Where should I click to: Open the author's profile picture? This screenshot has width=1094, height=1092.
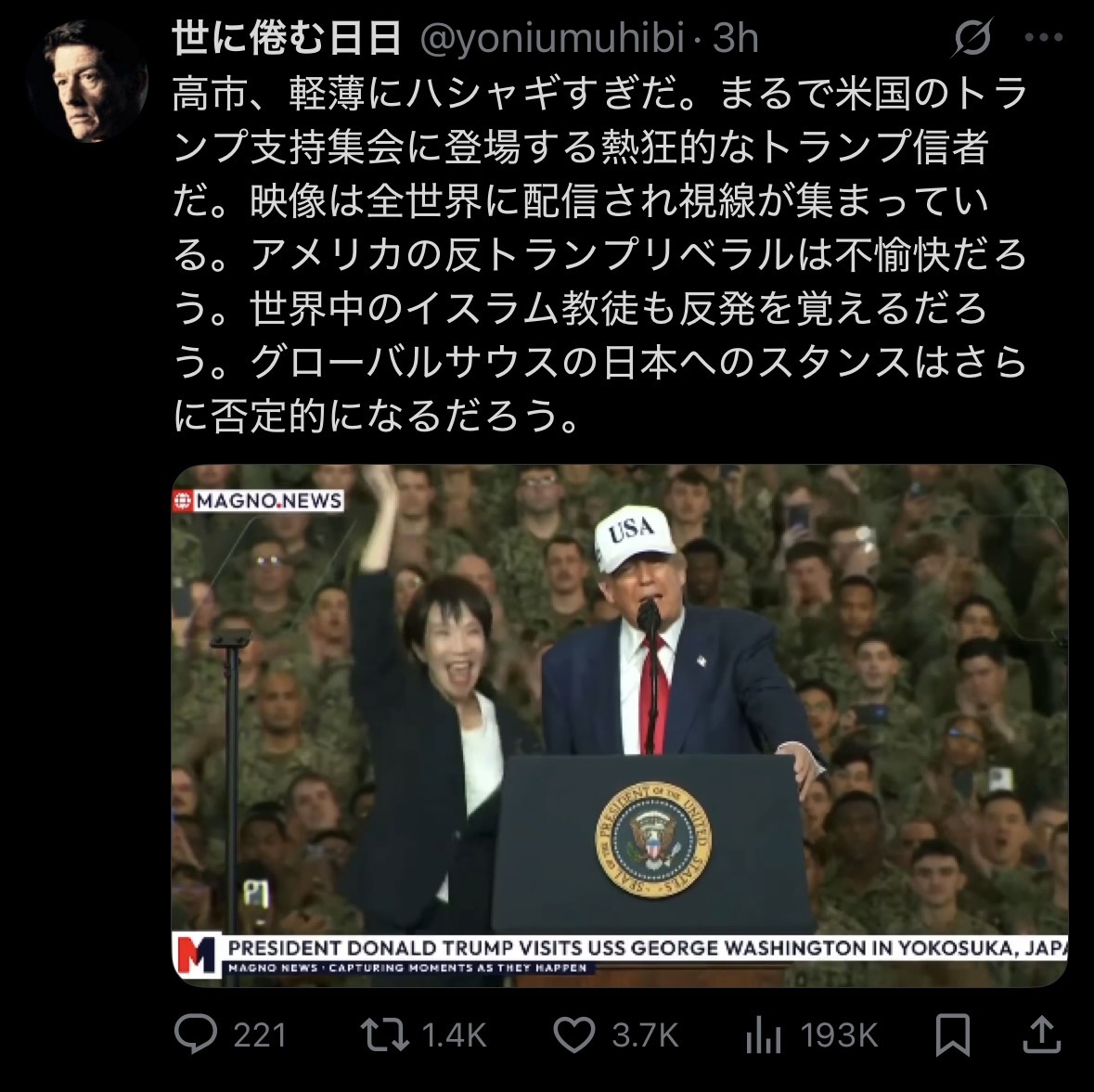[85, 80]
